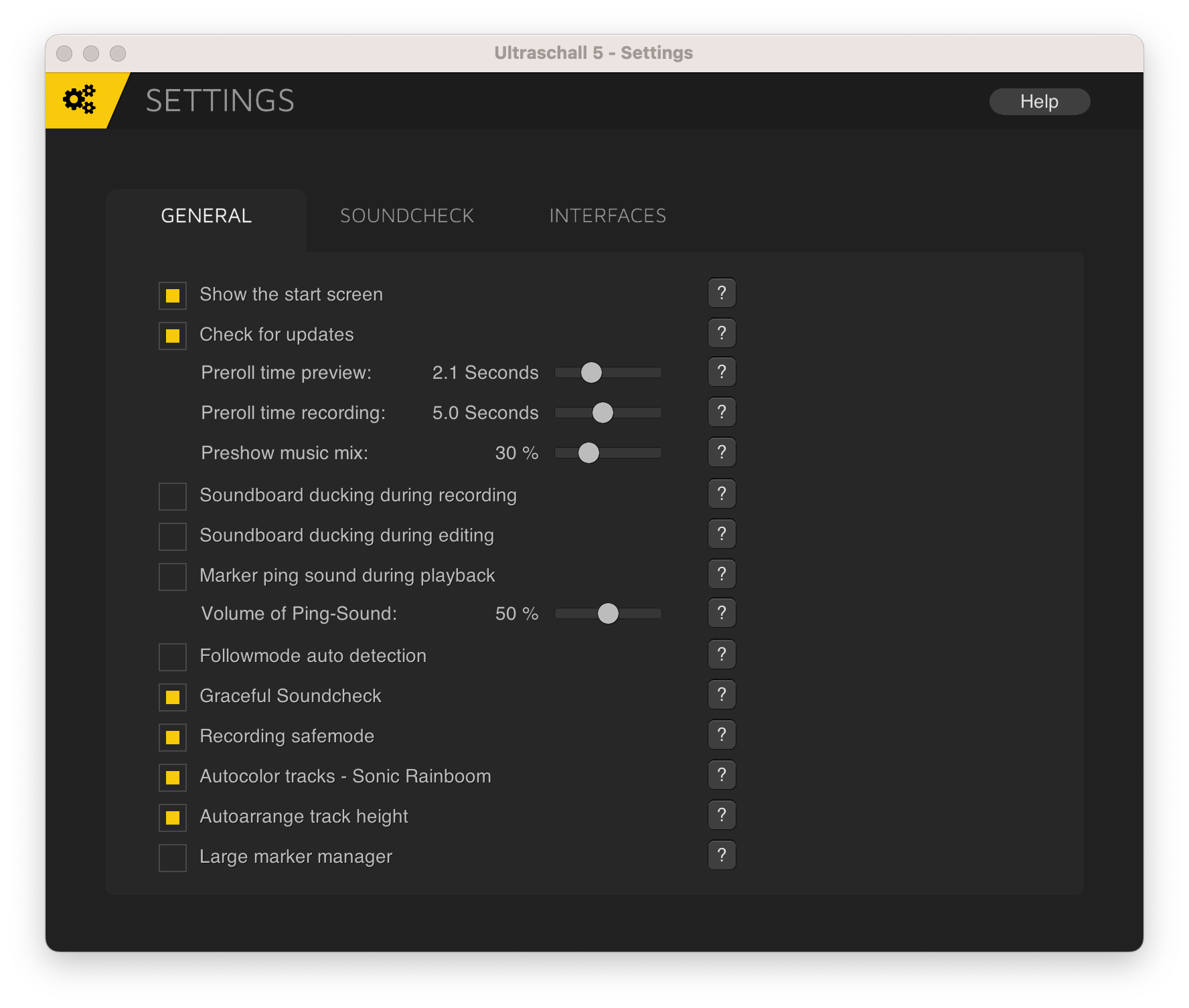Open help for Show the start screen
Image resolution: width=1189 pixels, height=1008 pixels.
point(722,293)
